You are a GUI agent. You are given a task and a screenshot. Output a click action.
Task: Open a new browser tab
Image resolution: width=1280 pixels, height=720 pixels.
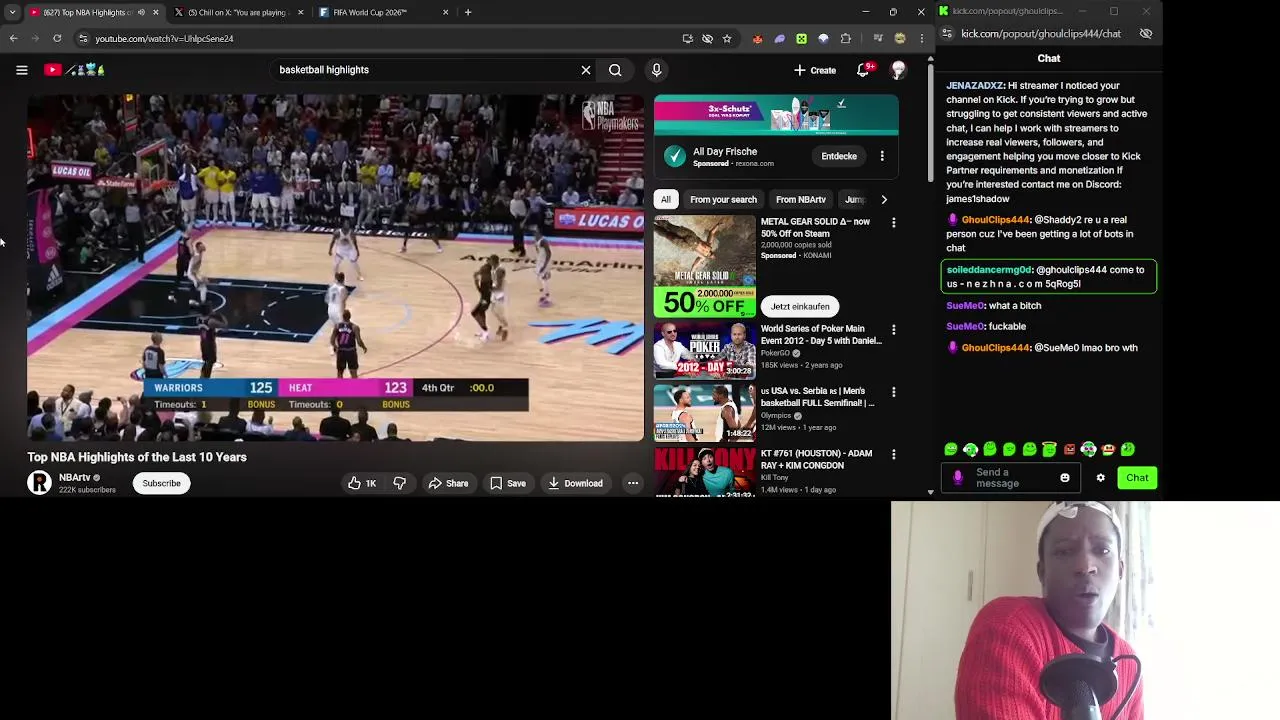pos(468,12)
